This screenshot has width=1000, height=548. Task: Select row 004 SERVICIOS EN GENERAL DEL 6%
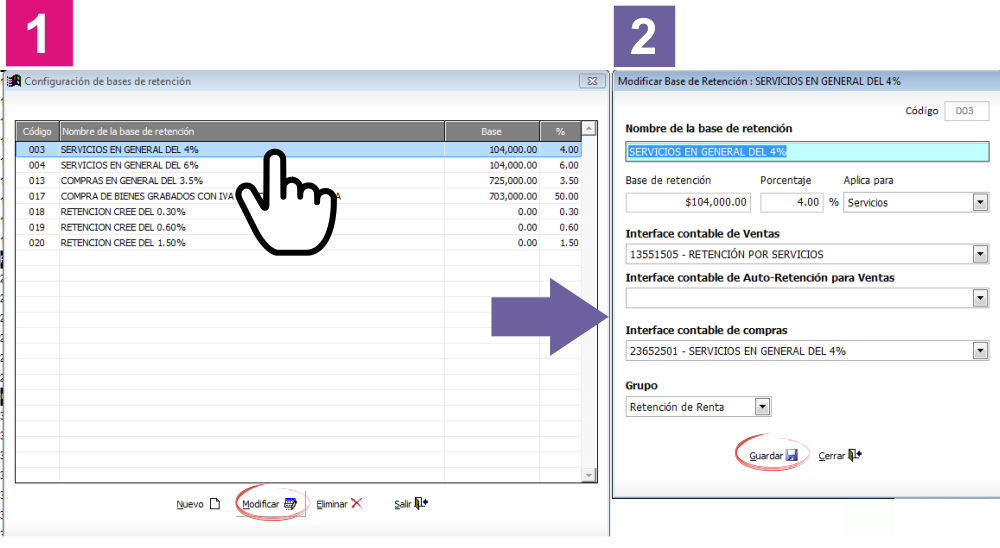point(298,165)
